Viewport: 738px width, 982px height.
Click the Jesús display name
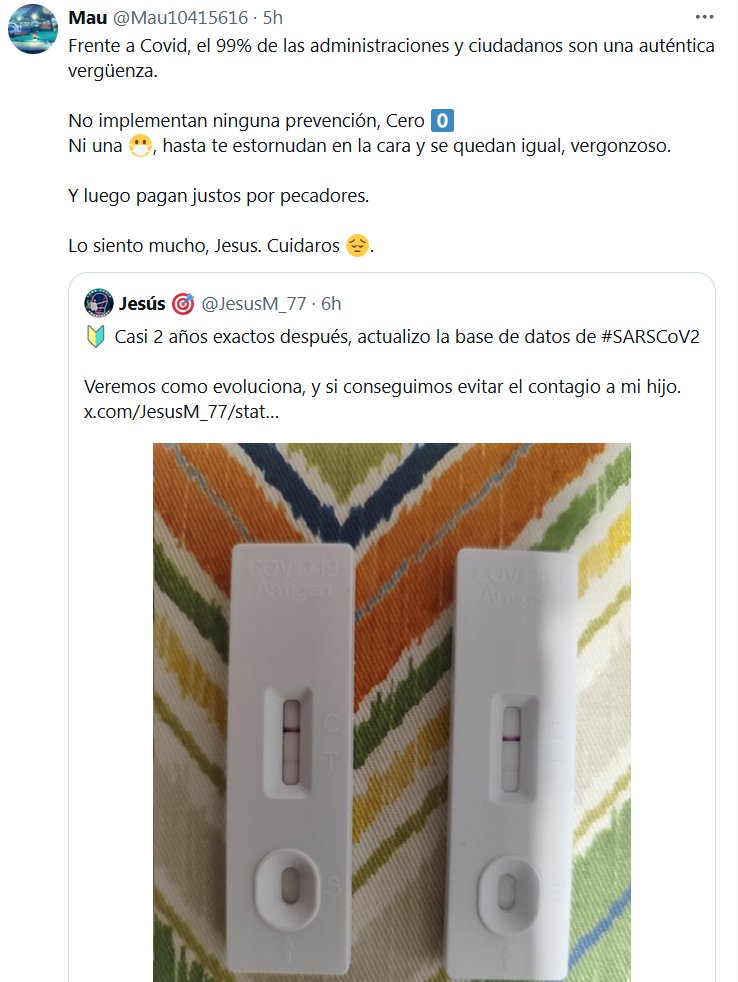(142, 304)
